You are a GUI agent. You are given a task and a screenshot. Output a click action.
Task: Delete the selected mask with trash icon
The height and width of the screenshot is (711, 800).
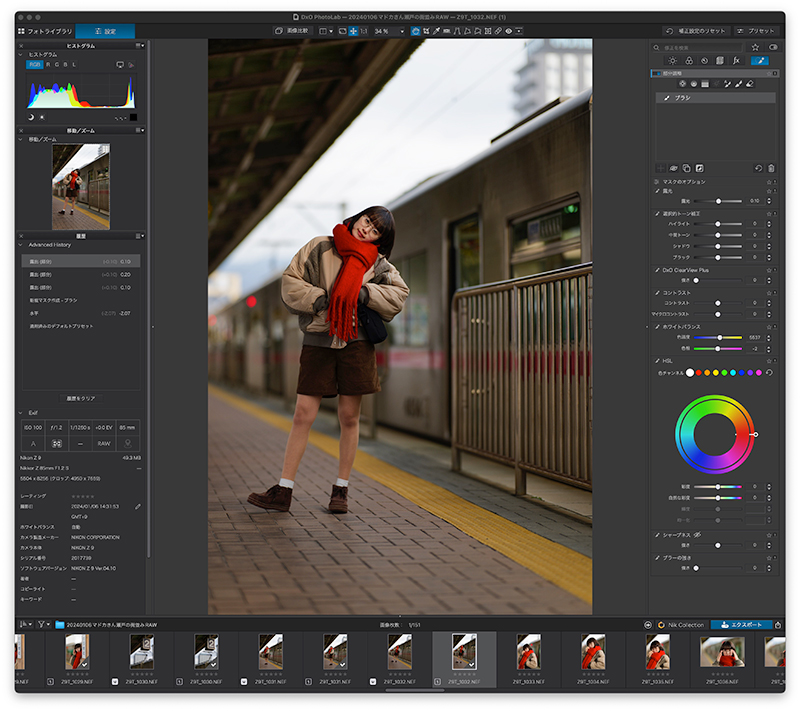pos(771,168)
